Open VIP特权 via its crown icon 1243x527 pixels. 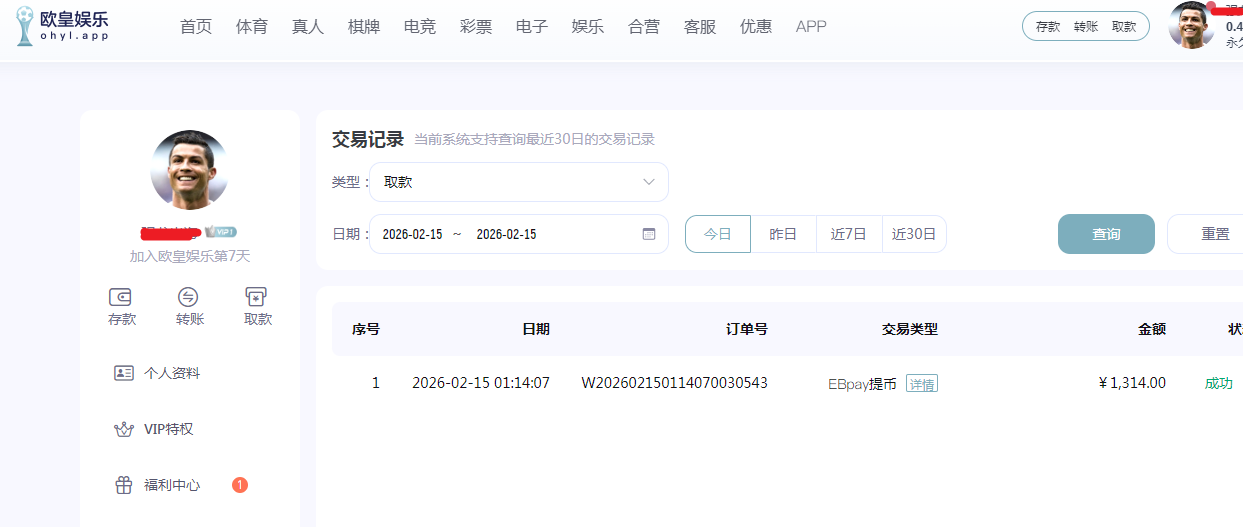[124, 429]
